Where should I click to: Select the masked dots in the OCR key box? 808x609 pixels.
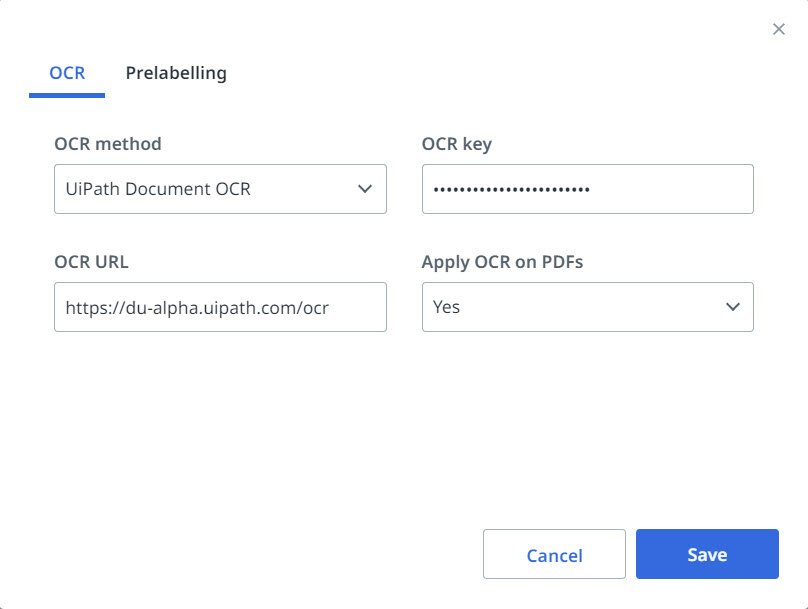click(x=512, y=189)
